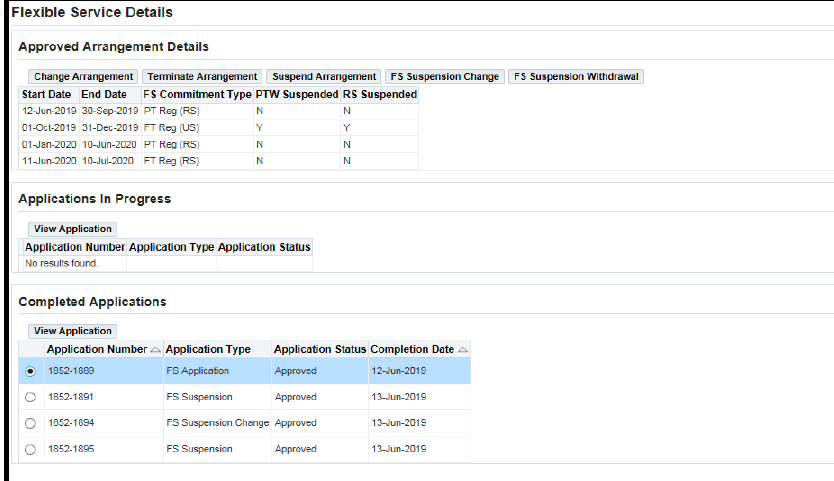
Task: Click the Application Type column header
Action: [x=208, y=350]
